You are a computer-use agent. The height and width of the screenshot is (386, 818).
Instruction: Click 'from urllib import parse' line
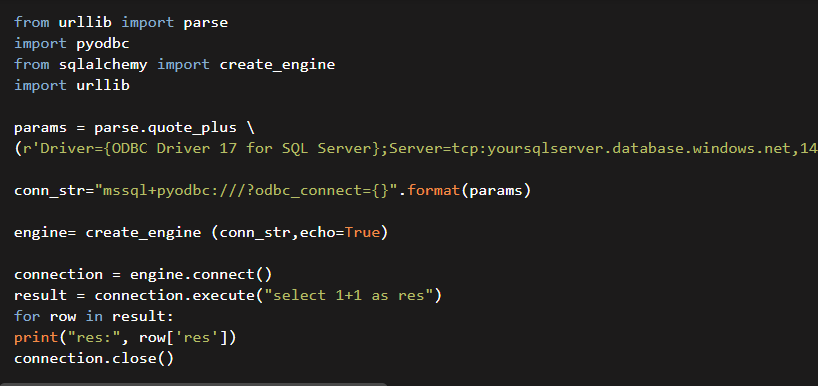(x=121, y=23)
